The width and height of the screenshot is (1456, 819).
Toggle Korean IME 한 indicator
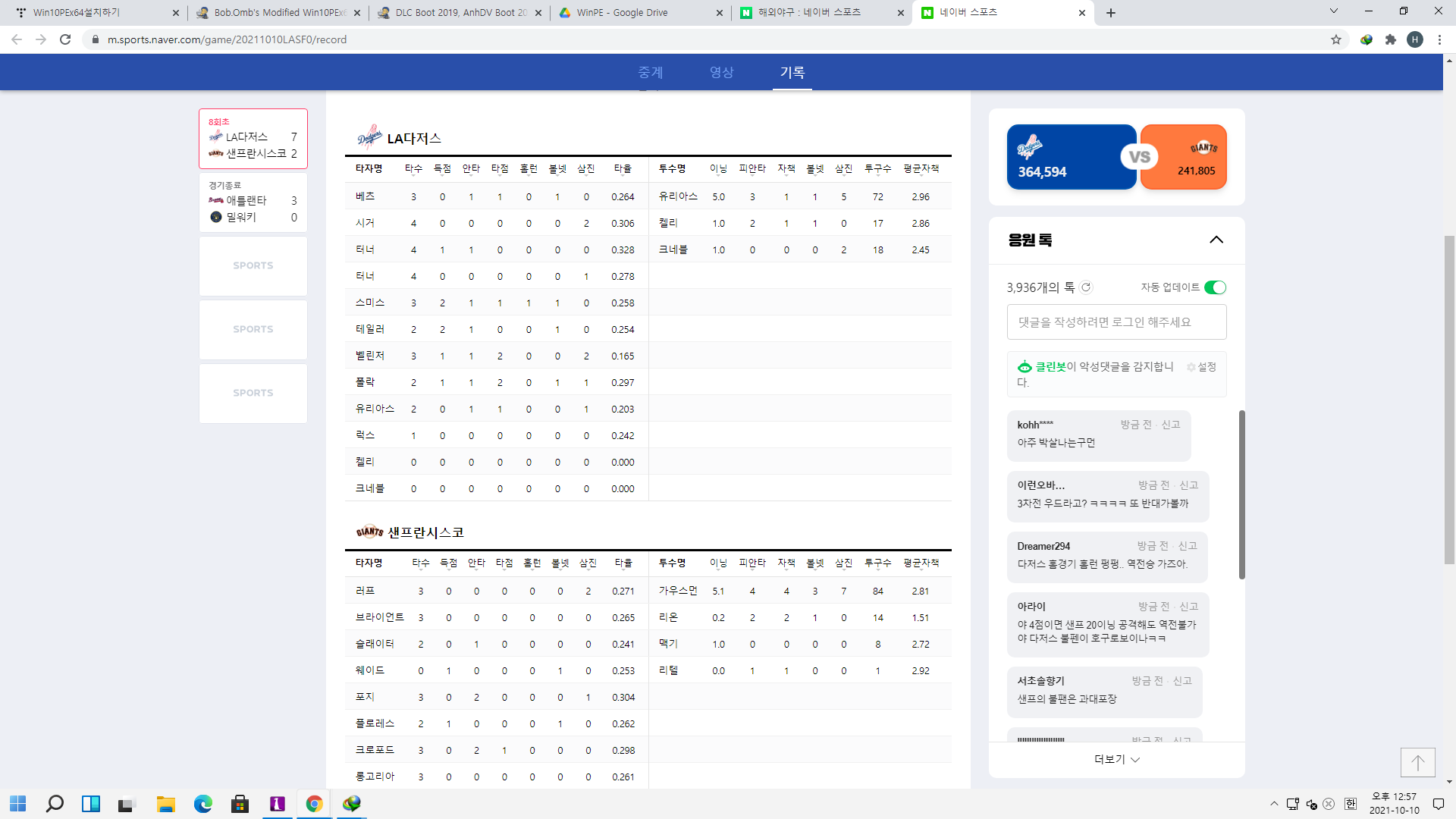point(1351,804)
